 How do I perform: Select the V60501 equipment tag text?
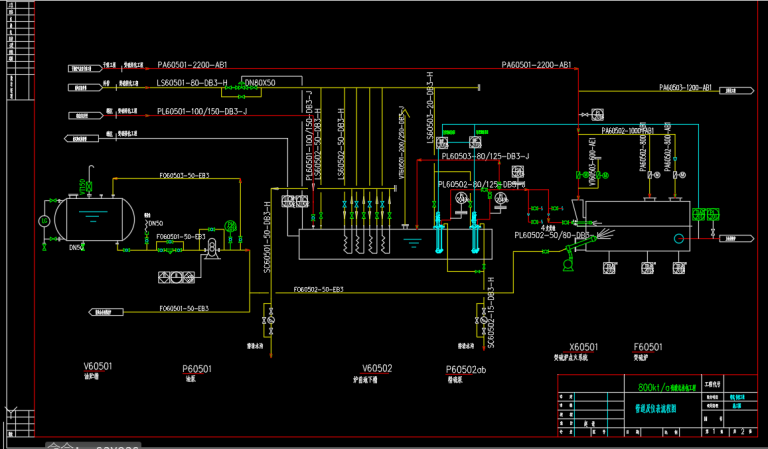(x=97, y=367)
